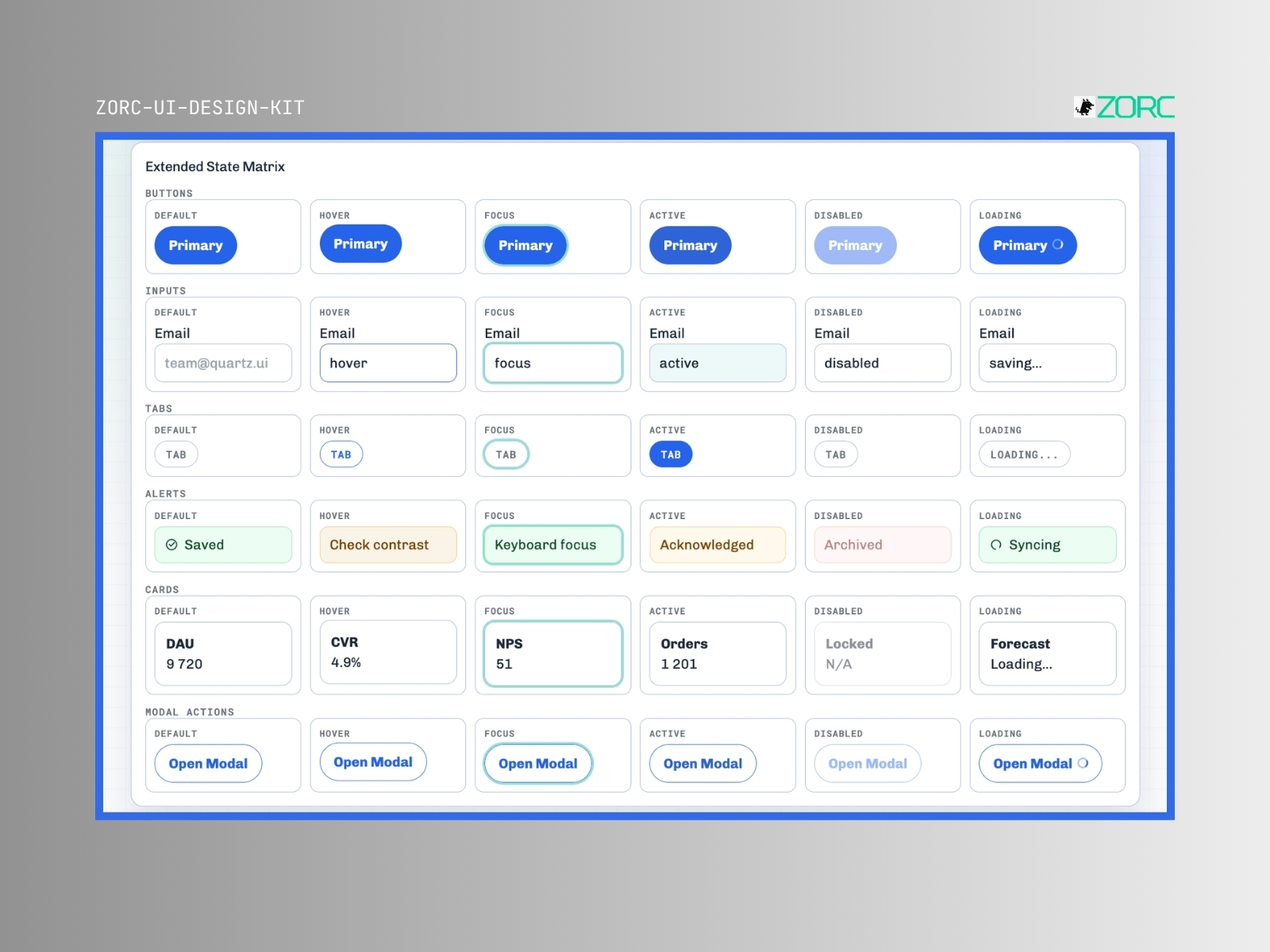The height and width of the screenshot is (952, 1270).
Task: Click the Check contrast alert
Action: coord(388,545)
